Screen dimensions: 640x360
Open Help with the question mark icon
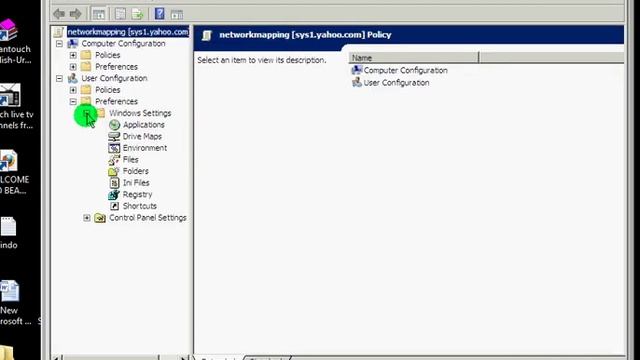[x=160, y=14]
